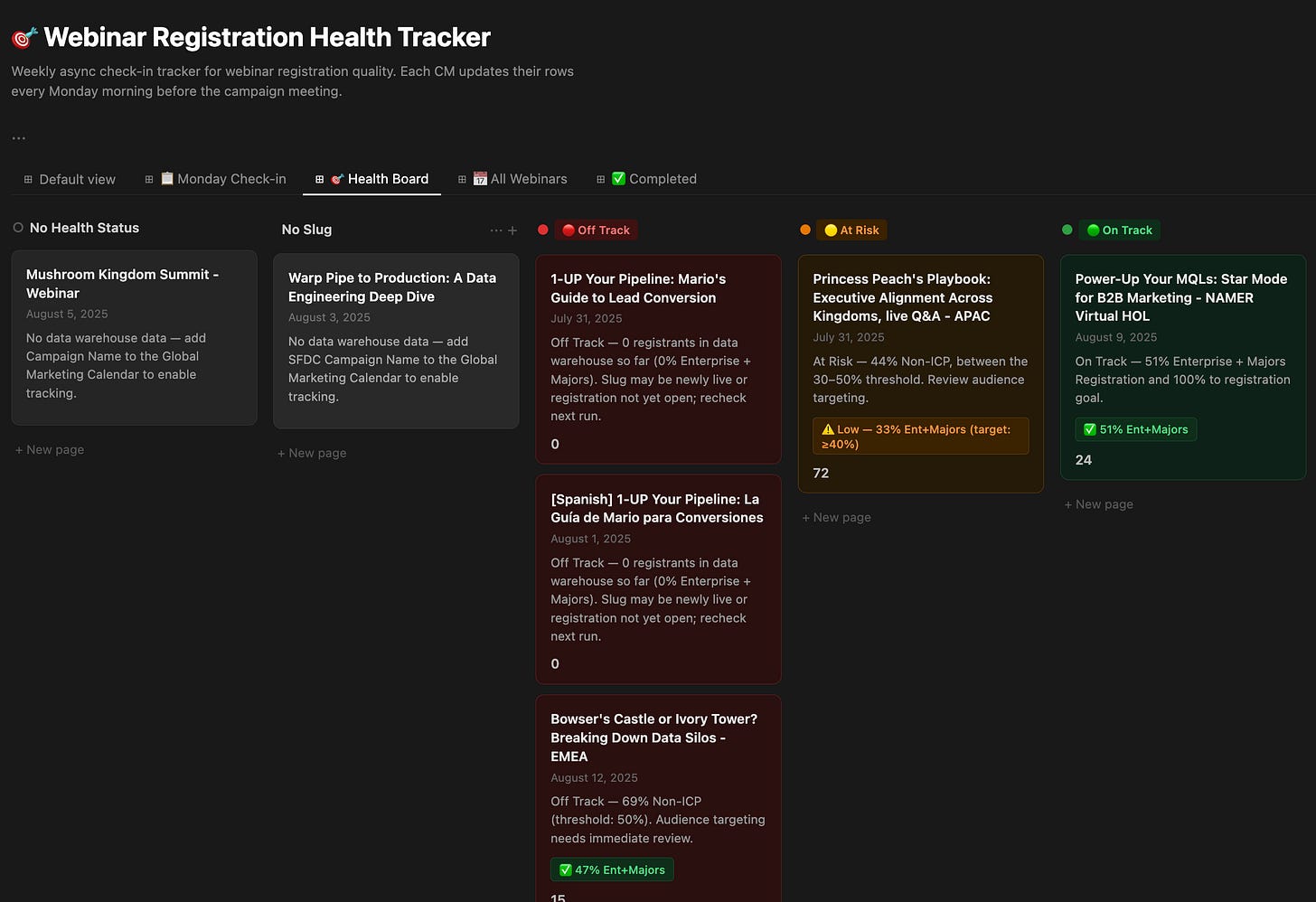Select the Health Board tab
The width and height of the screenshot is (1316, 902).
point(372,179)
